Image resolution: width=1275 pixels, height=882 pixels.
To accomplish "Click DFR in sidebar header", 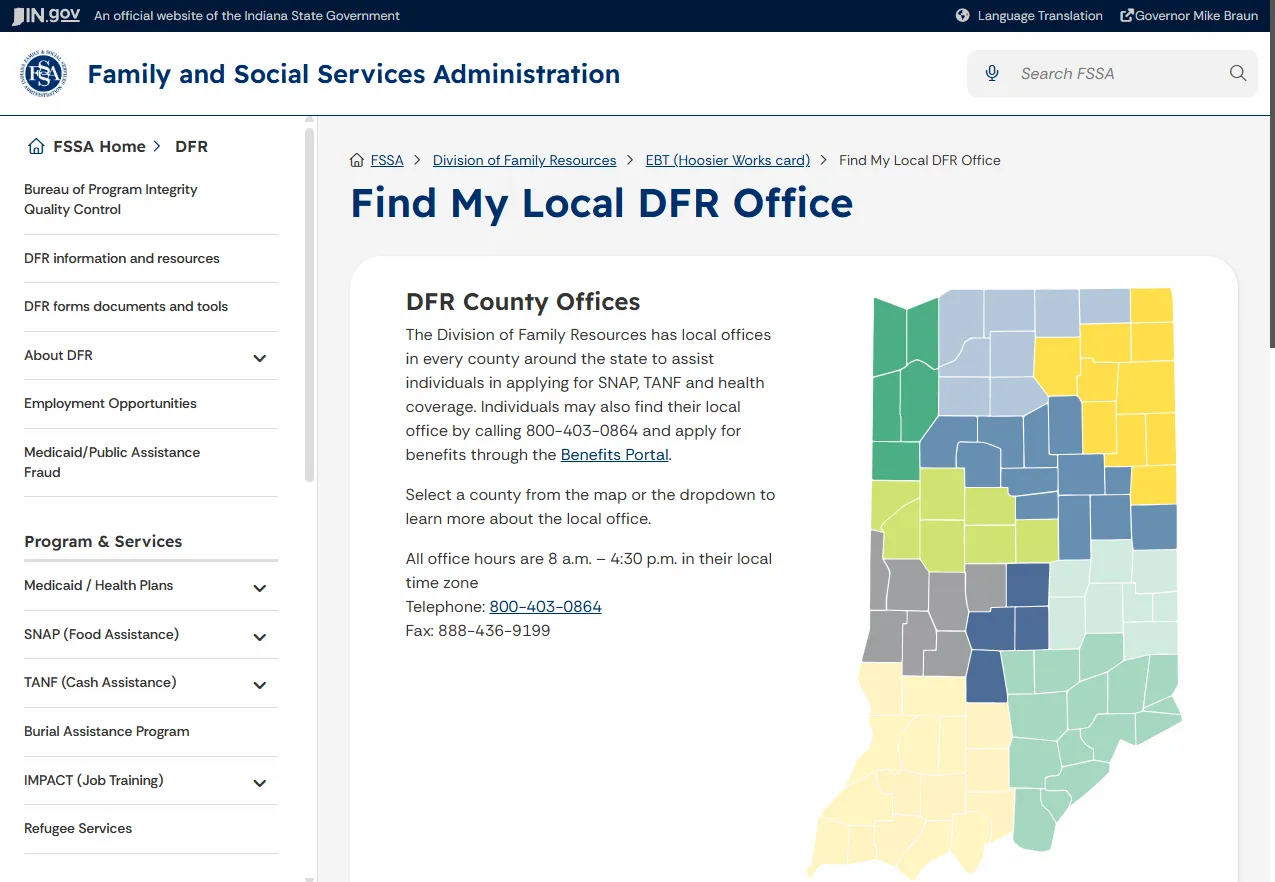I will pyautogui.click(x=191, y=146).
